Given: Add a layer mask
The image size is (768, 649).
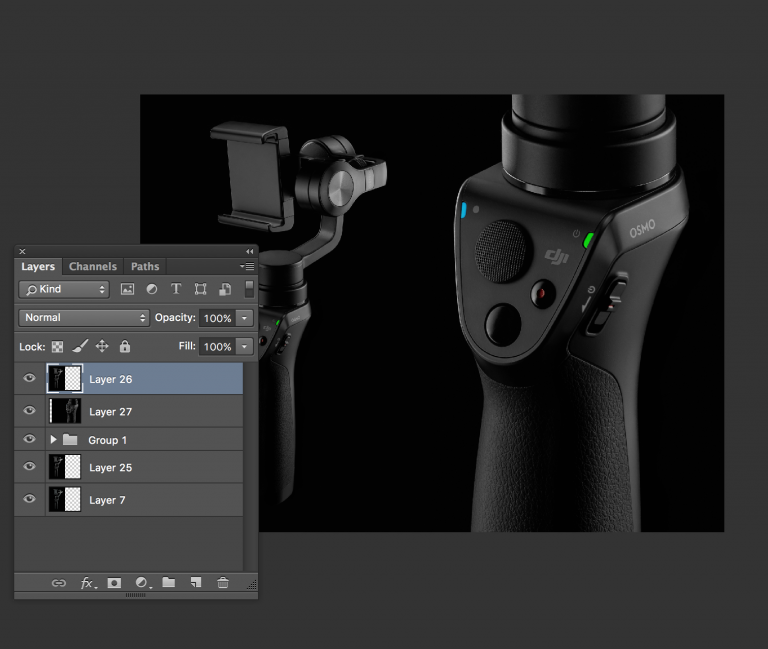Looking at the screenshot, I should (x=114, y=583).
